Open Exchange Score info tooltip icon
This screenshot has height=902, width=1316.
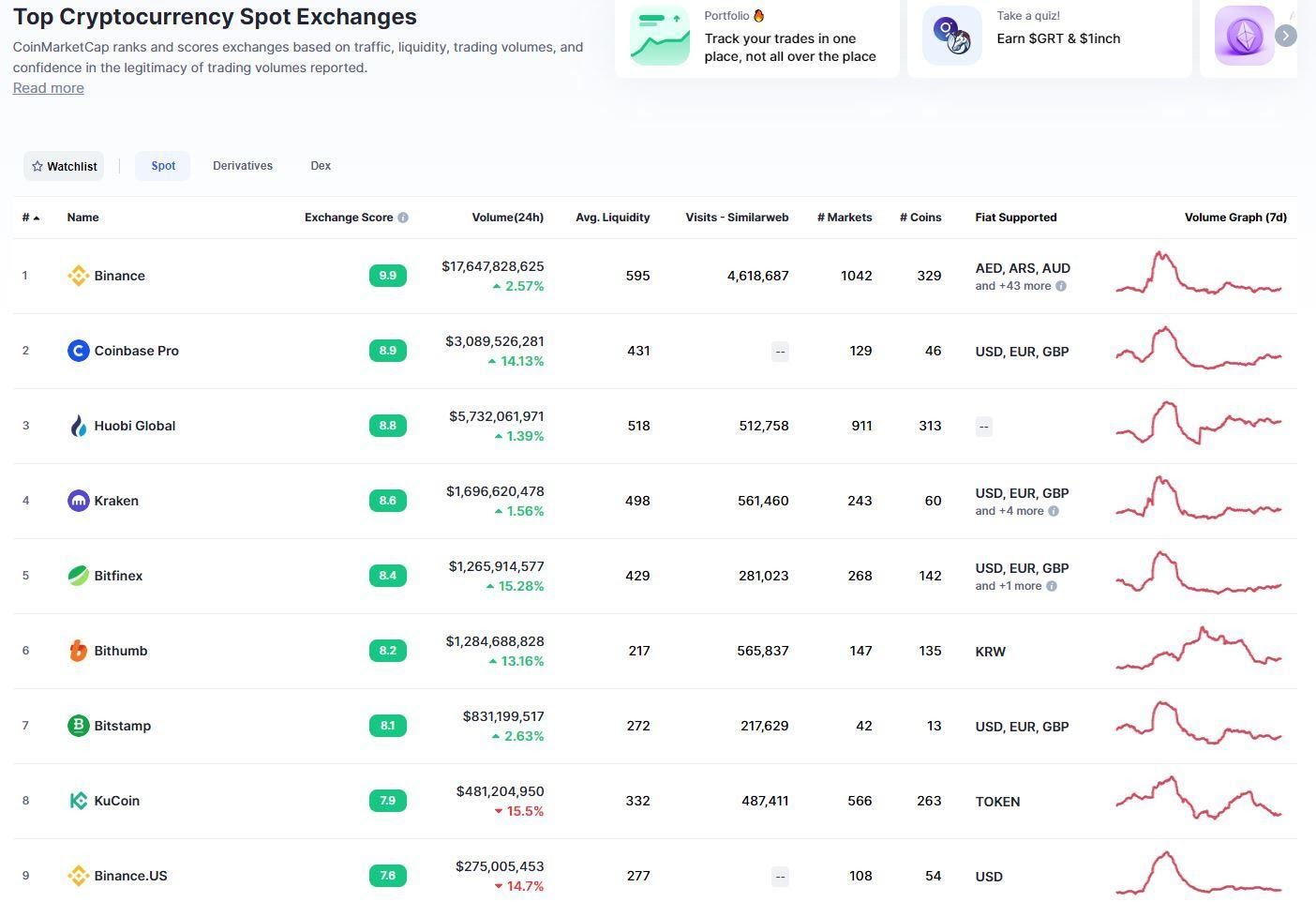403,218
